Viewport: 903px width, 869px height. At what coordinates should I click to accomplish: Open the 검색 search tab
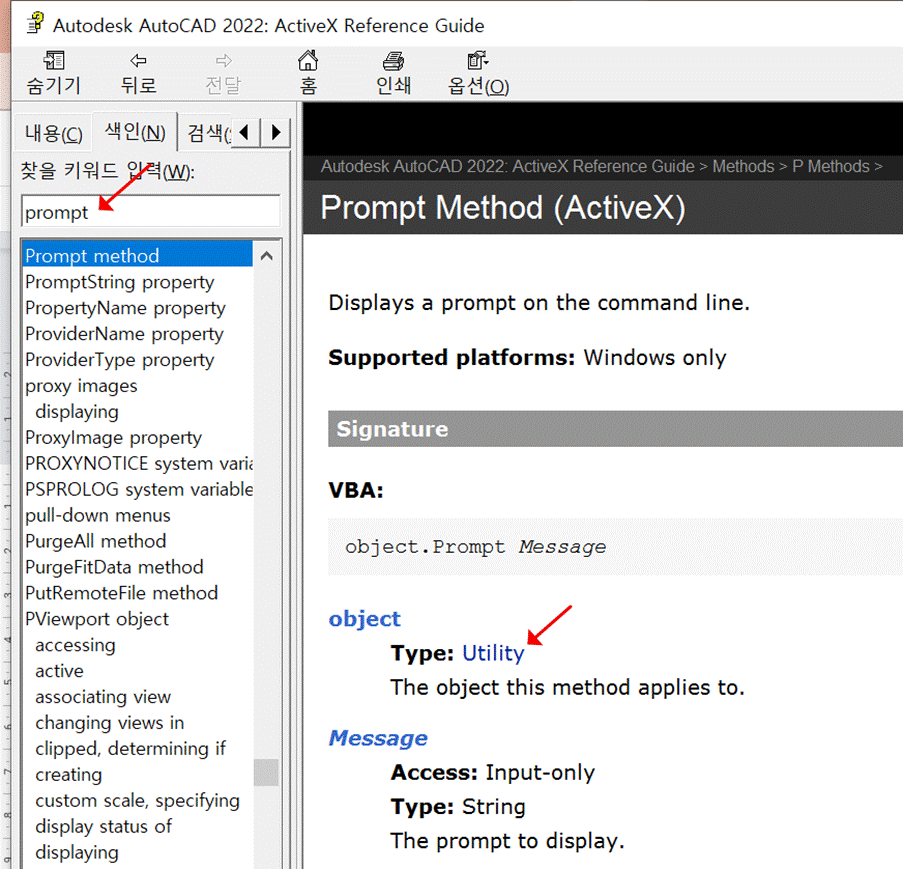tap(207, 134)
